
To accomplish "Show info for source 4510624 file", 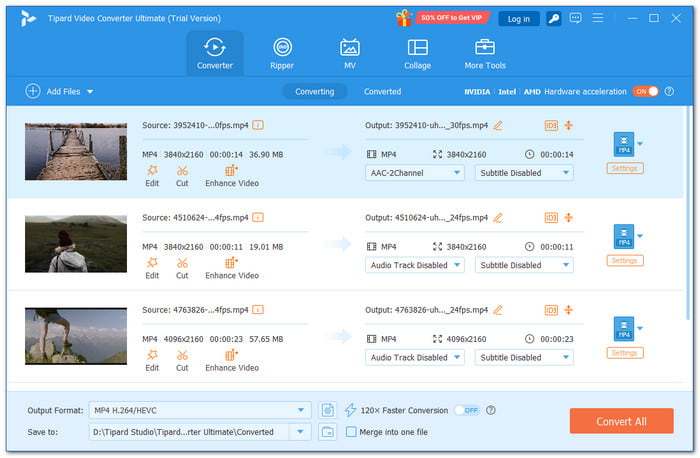I will [x=258, y=217].
